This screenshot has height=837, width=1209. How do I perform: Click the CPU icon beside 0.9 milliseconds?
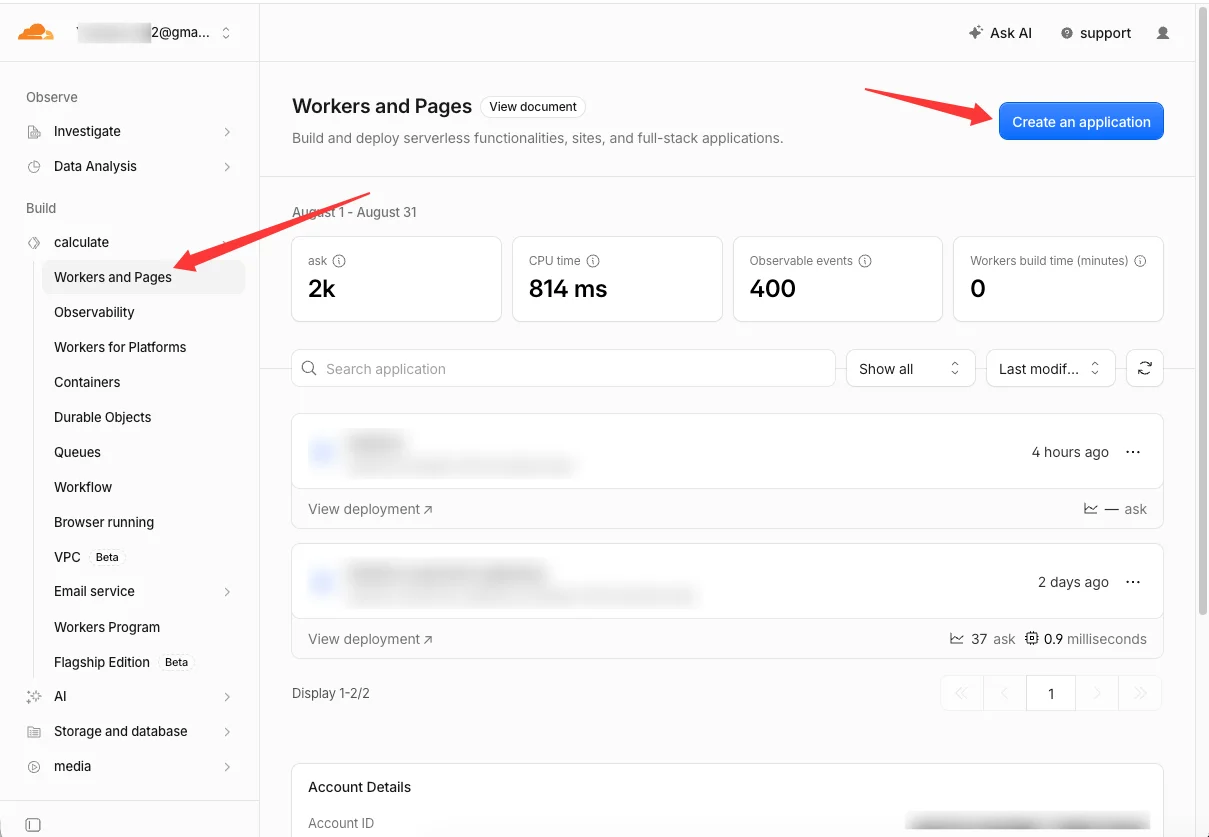(1032, 639)
